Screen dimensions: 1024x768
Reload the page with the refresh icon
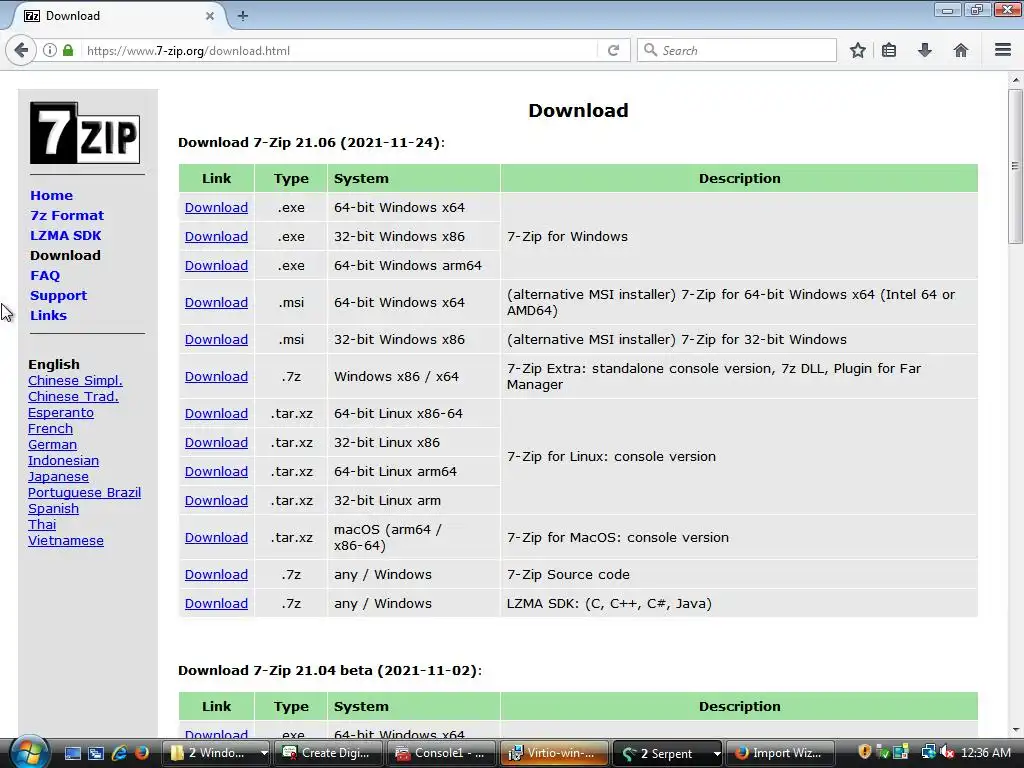click(613, 50)
